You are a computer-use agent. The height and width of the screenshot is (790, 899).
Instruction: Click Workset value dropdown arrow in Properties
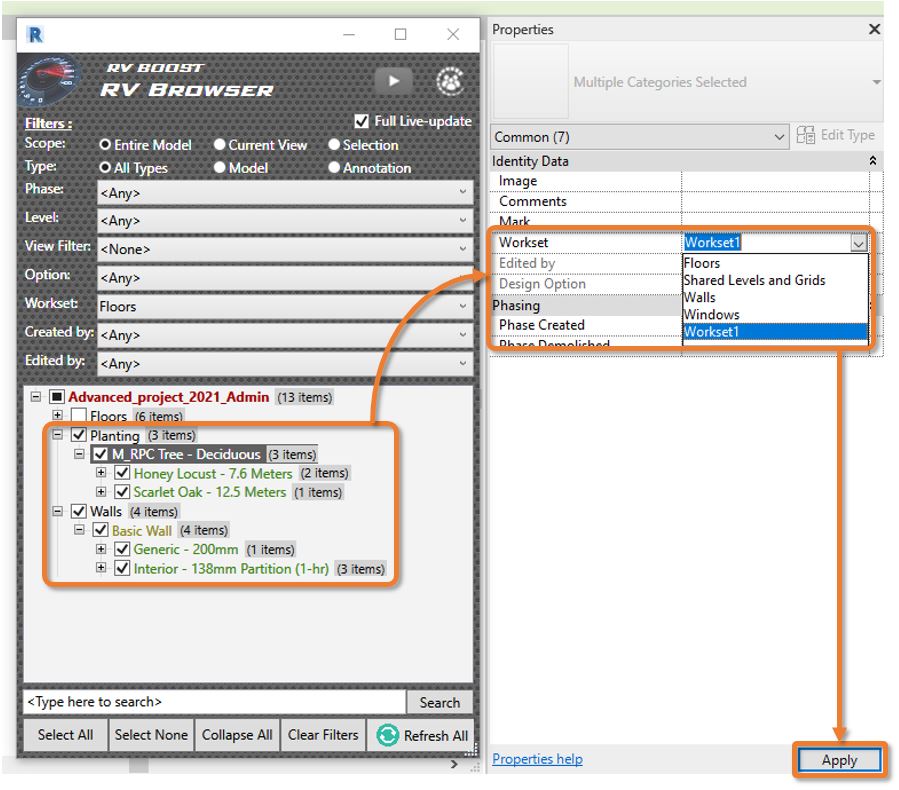(x=858, y=244)
